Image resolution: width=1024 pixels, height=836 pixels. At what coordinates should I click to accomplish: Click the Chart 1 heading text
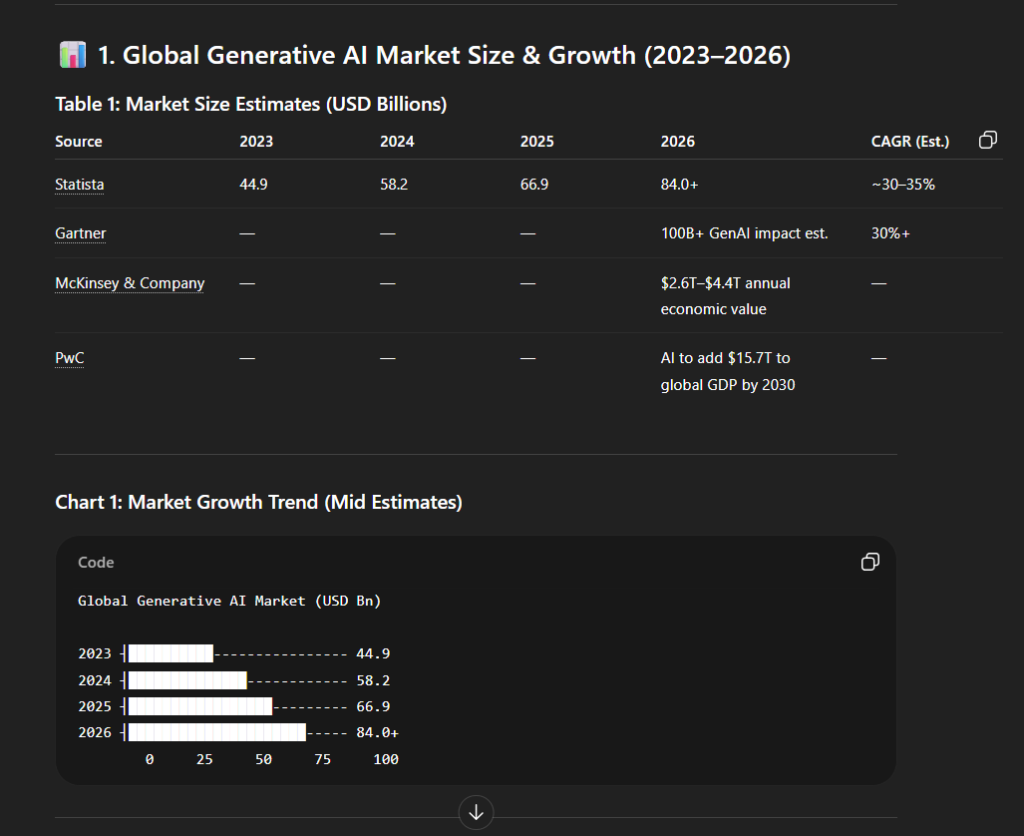coord(258,502)
